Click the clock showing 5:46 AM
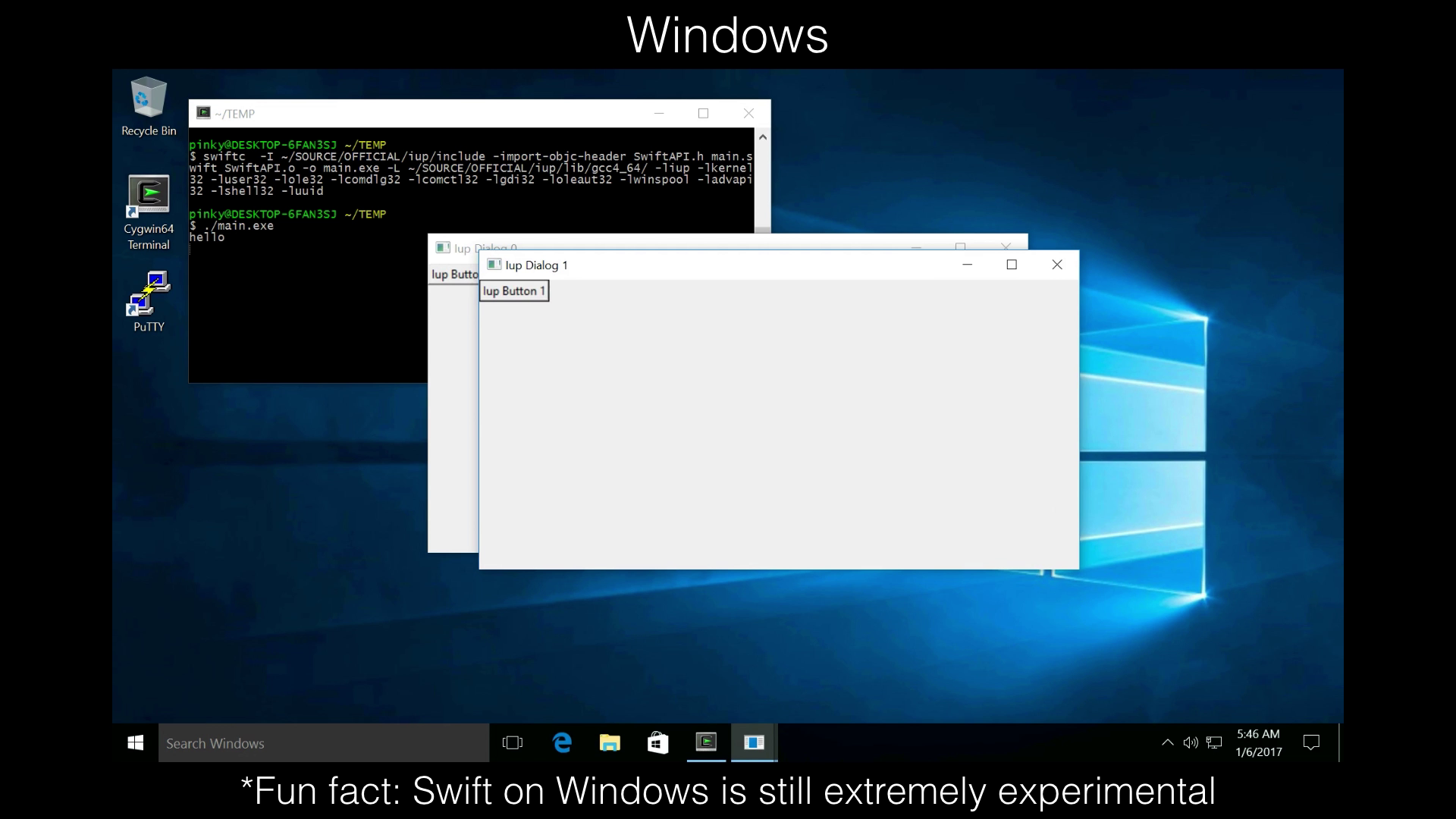 [1258, 743]
